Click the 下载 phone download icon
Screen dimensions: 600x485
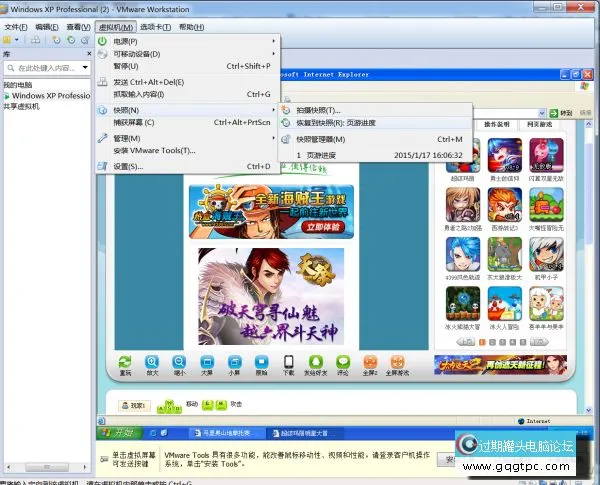click(x=289, y=362)
